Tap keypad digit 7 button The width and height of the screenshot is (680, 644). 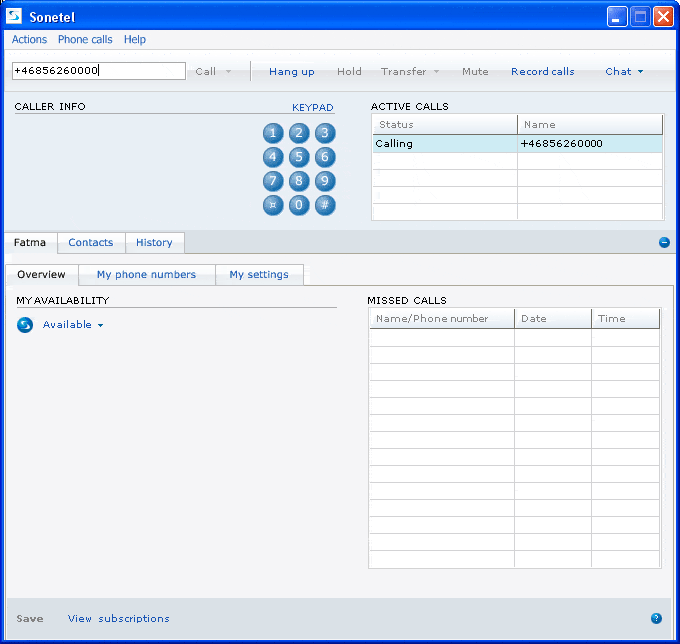point(273,181)
